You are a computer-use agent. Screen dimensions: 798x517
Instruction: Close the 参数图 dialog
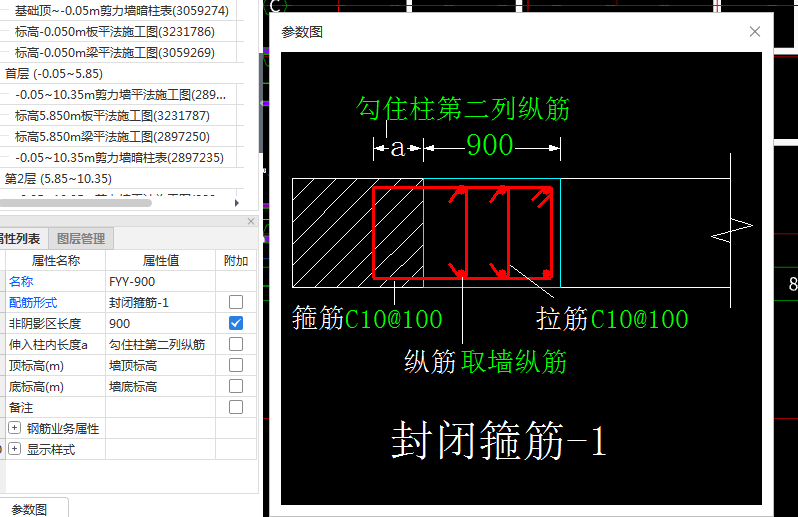(x=755, y=32)
